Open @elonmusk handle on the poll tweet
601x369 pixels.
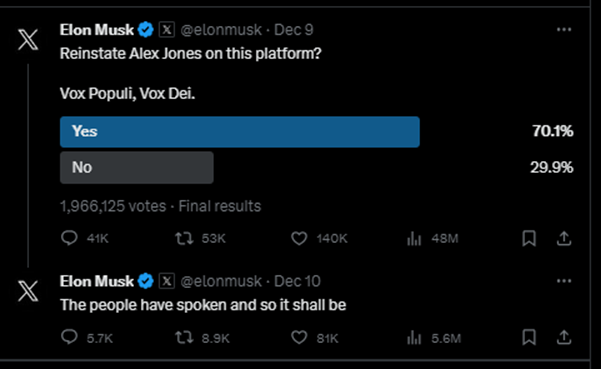(221, 30)
